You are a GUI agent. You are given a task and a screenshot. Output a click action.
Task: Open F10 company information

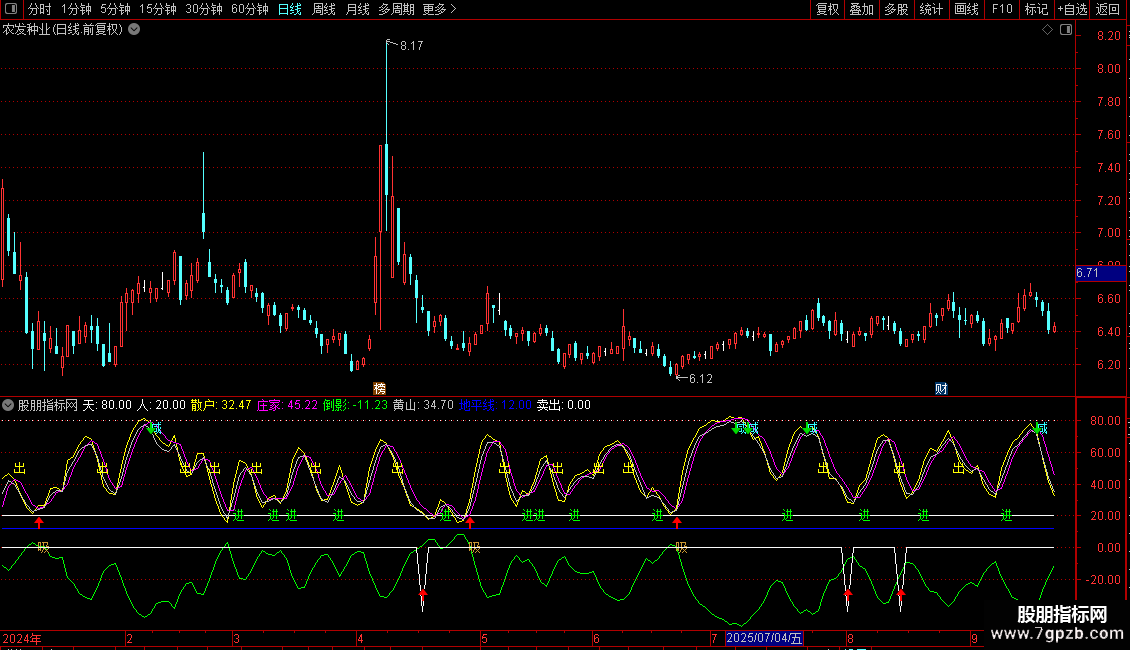(x=1002, y=9)
